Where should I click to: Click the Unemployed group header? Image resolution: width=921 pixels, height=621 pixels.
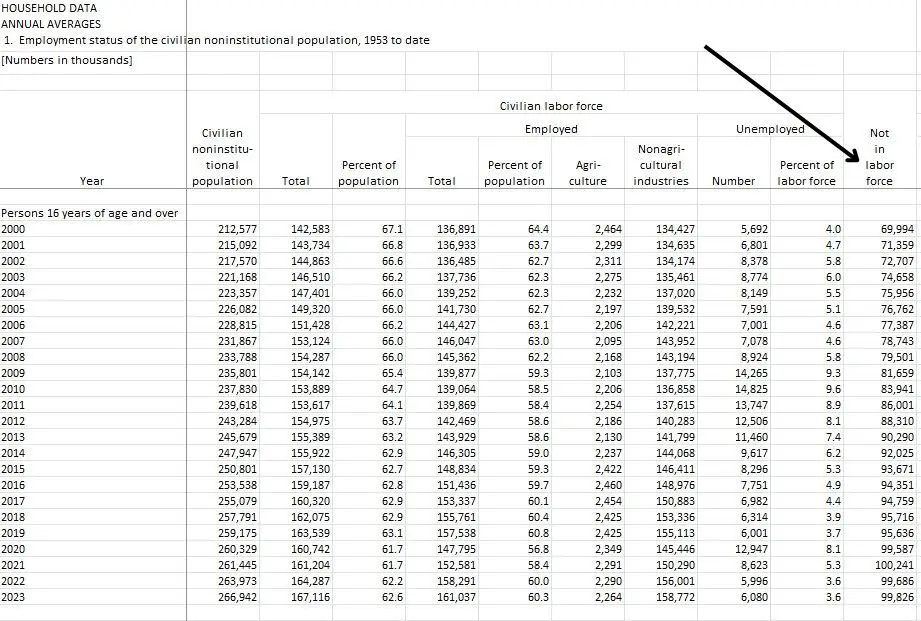click(770, 129)
